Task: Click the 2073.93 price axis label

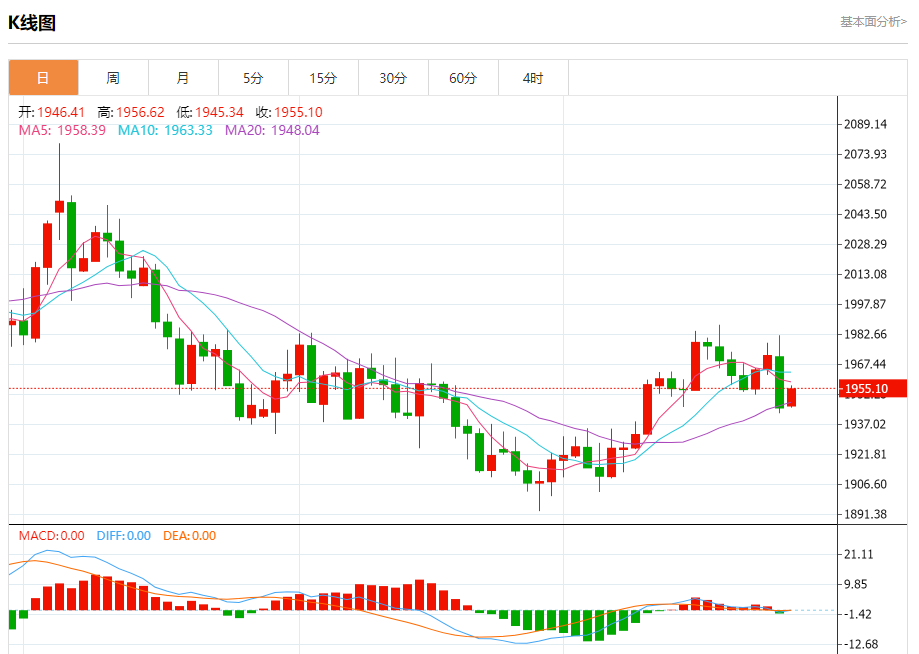Action: click(x=865, y=154)
